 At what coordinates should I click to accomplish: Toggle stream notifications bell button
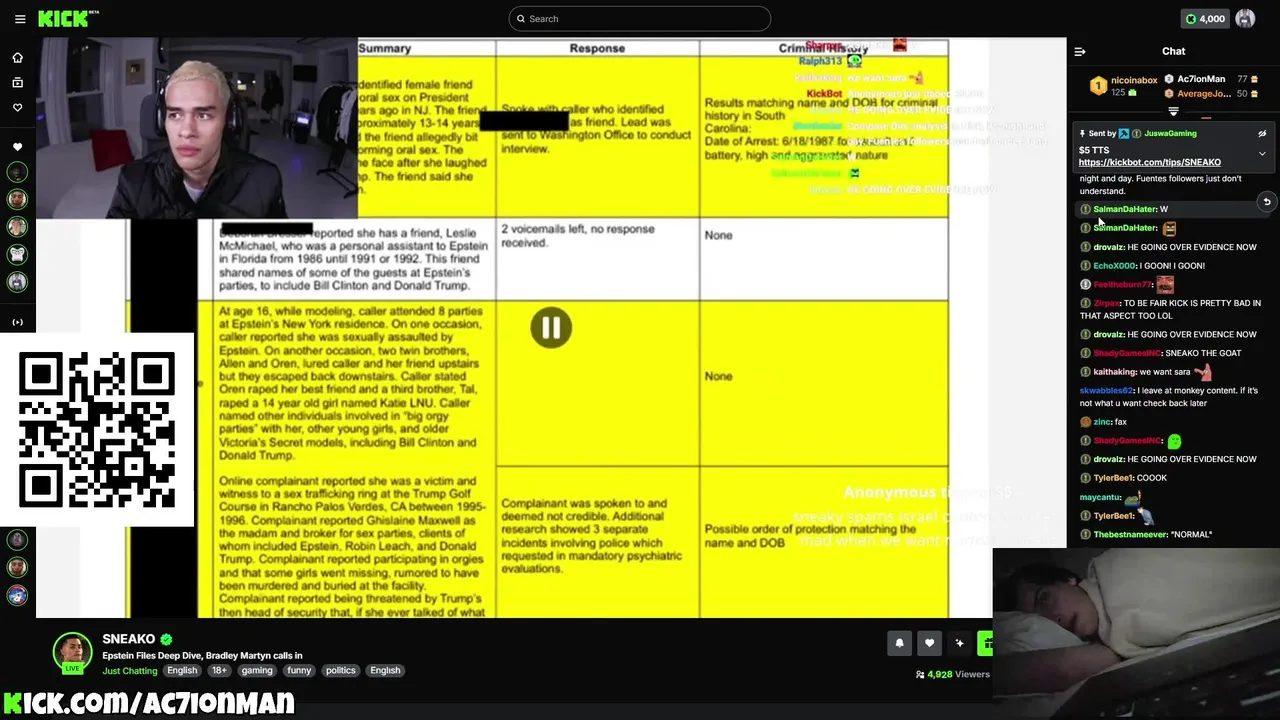(899, 644)
